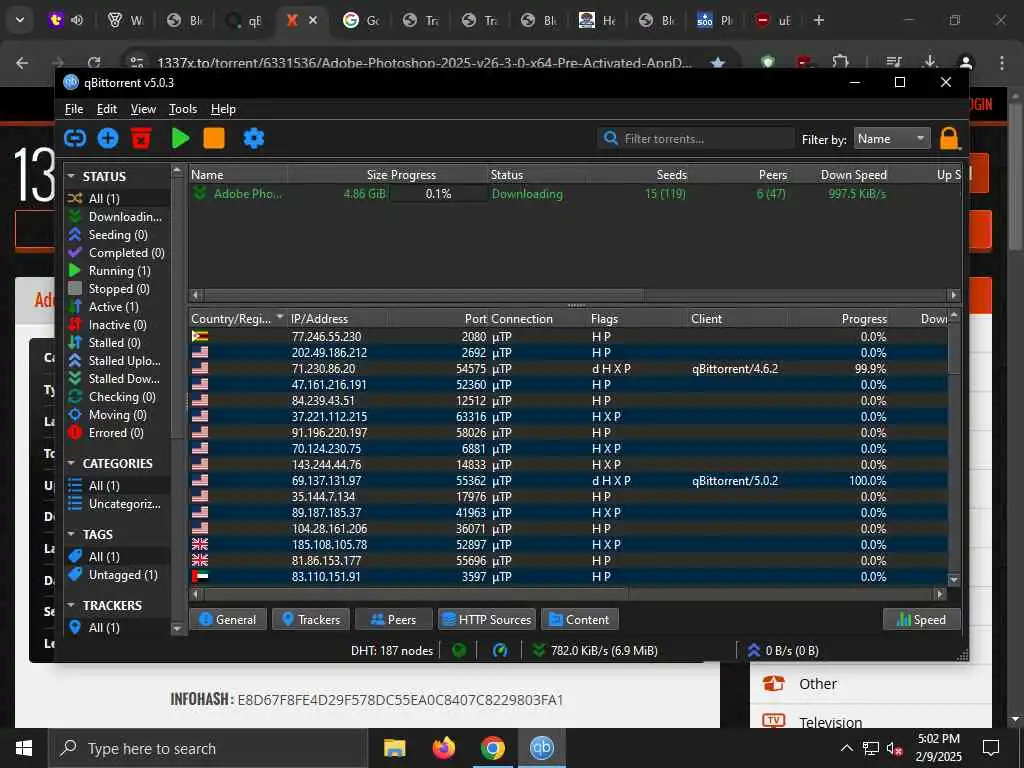The image size is (1024, 768).
Task: Open the Tools menu
Action: [183, 109]
